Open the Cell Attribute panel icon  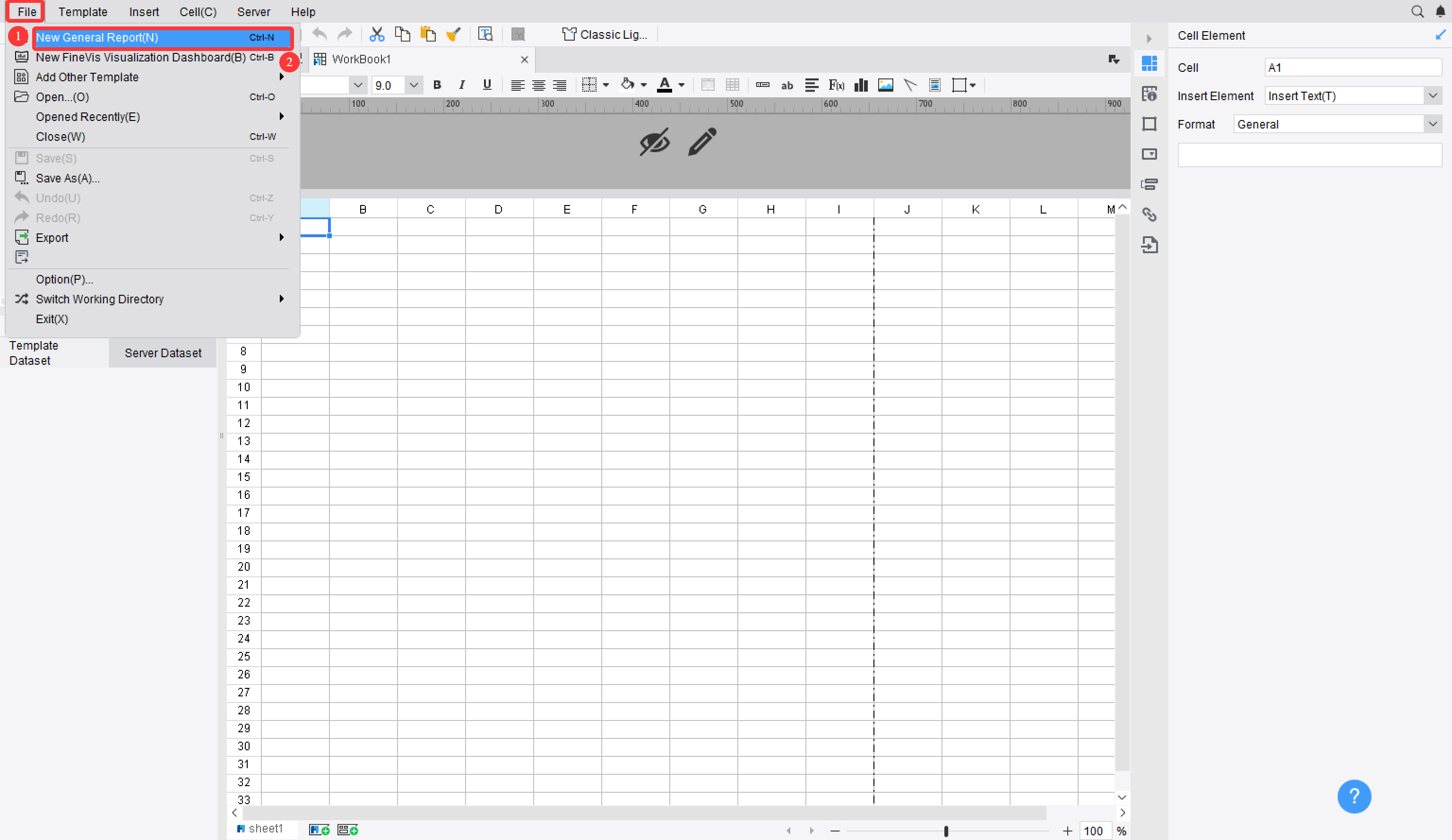(x=1150, y=93)
